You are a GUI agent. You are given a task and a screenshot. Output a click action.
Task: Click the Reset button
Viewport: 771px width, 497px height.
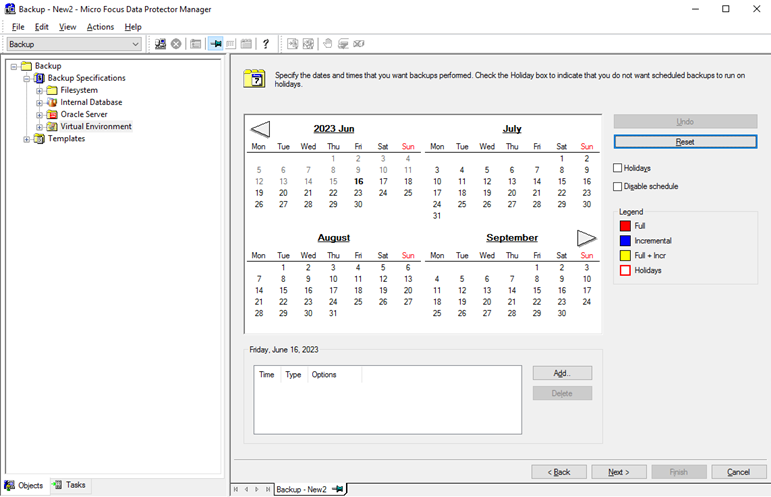click(685, 142)
